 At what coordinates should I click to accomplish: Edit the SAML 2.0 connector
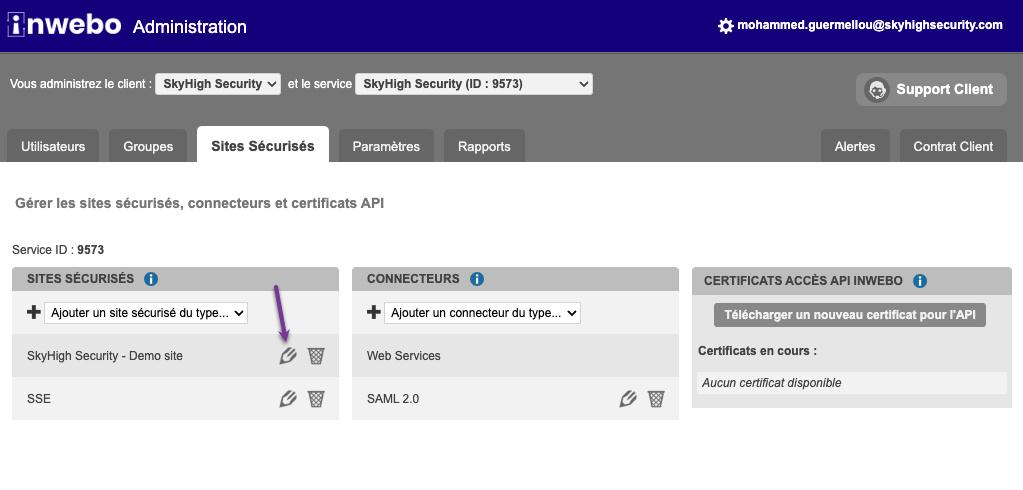pyautogui.click(x=628, y=398)
